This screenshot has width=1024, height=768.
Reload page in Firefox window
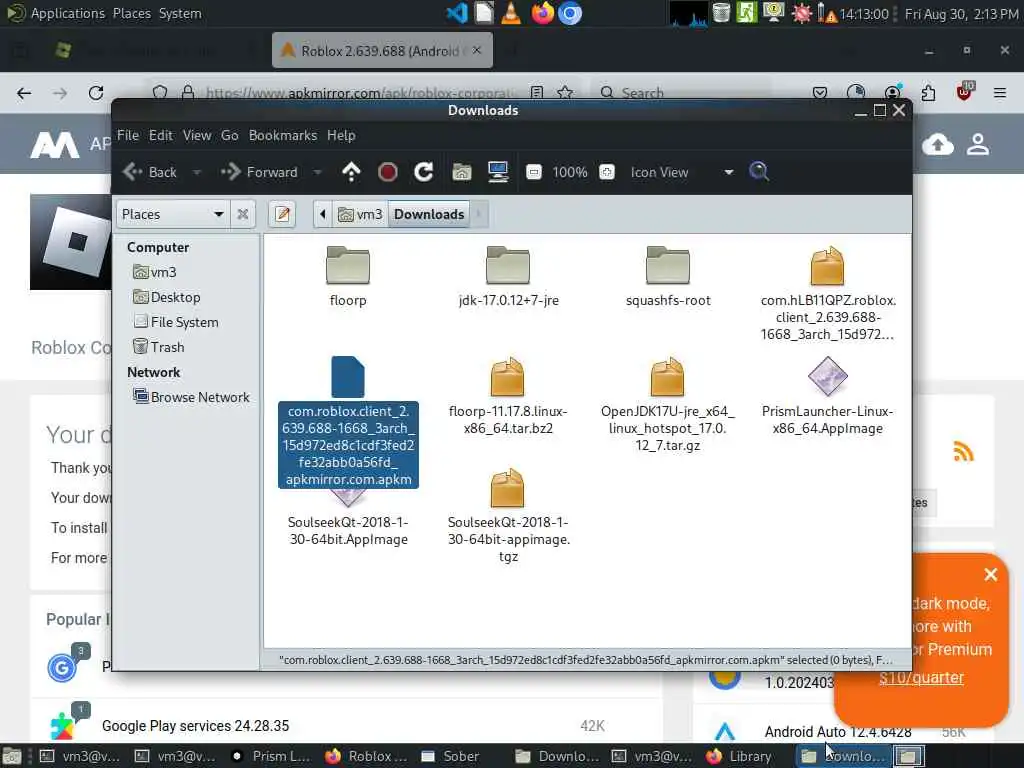click(96, 93)
